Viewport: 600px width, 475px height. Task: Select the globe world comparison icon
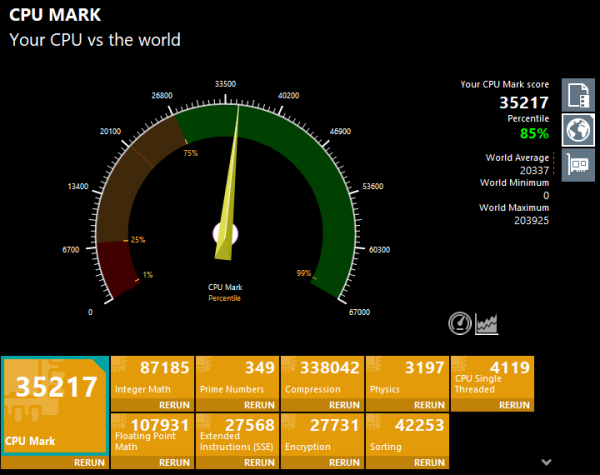point(579,130)
